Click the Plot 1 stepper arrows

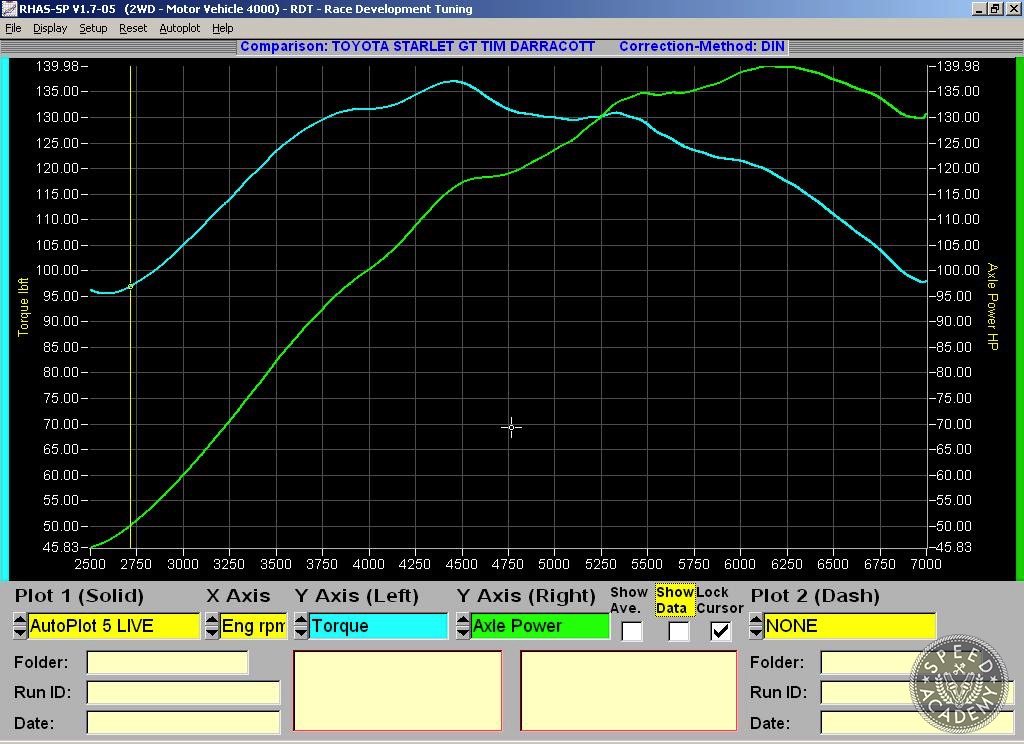[20, 626]
